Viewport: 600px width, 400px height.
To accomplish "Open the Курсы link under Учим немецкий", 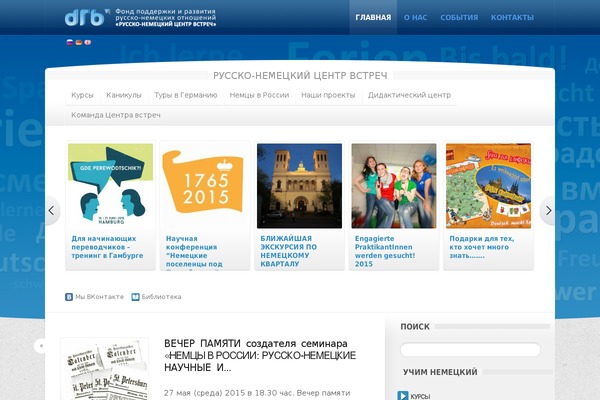I will 420,396.
